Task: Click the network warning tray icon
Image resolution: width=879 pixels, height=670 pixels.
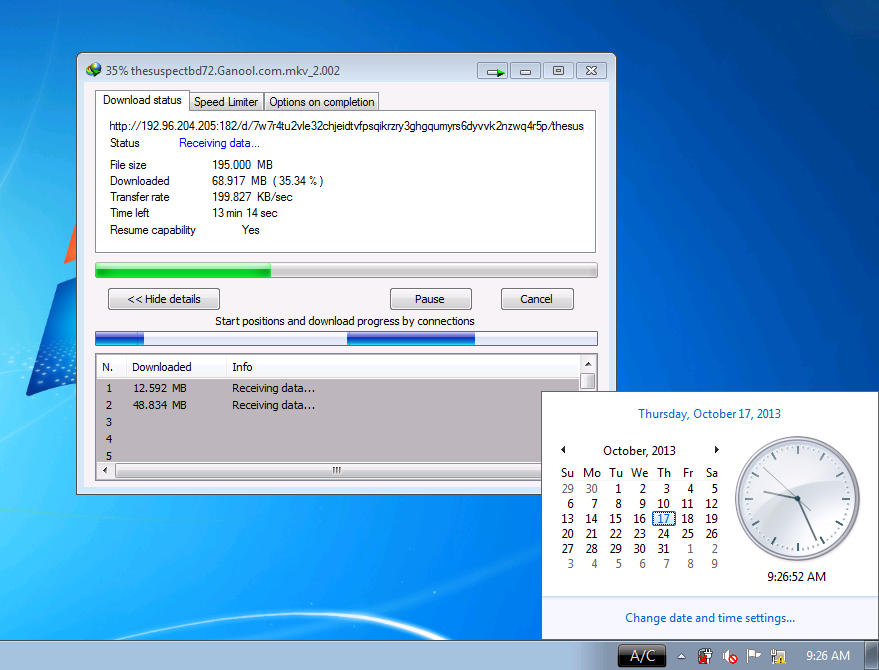Action: [x=778, y=656]
